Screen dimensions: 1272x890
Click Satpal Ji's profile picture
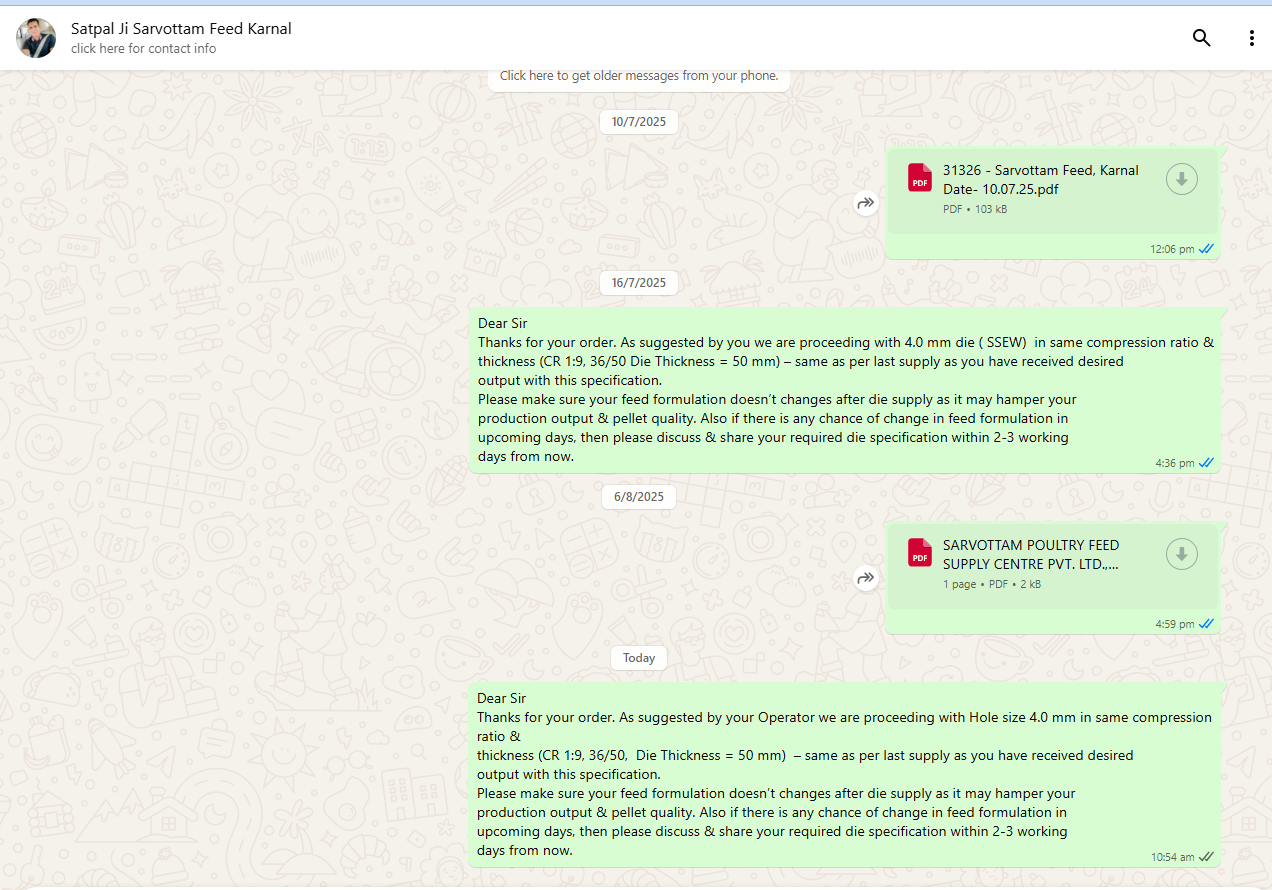pos(36,38)
